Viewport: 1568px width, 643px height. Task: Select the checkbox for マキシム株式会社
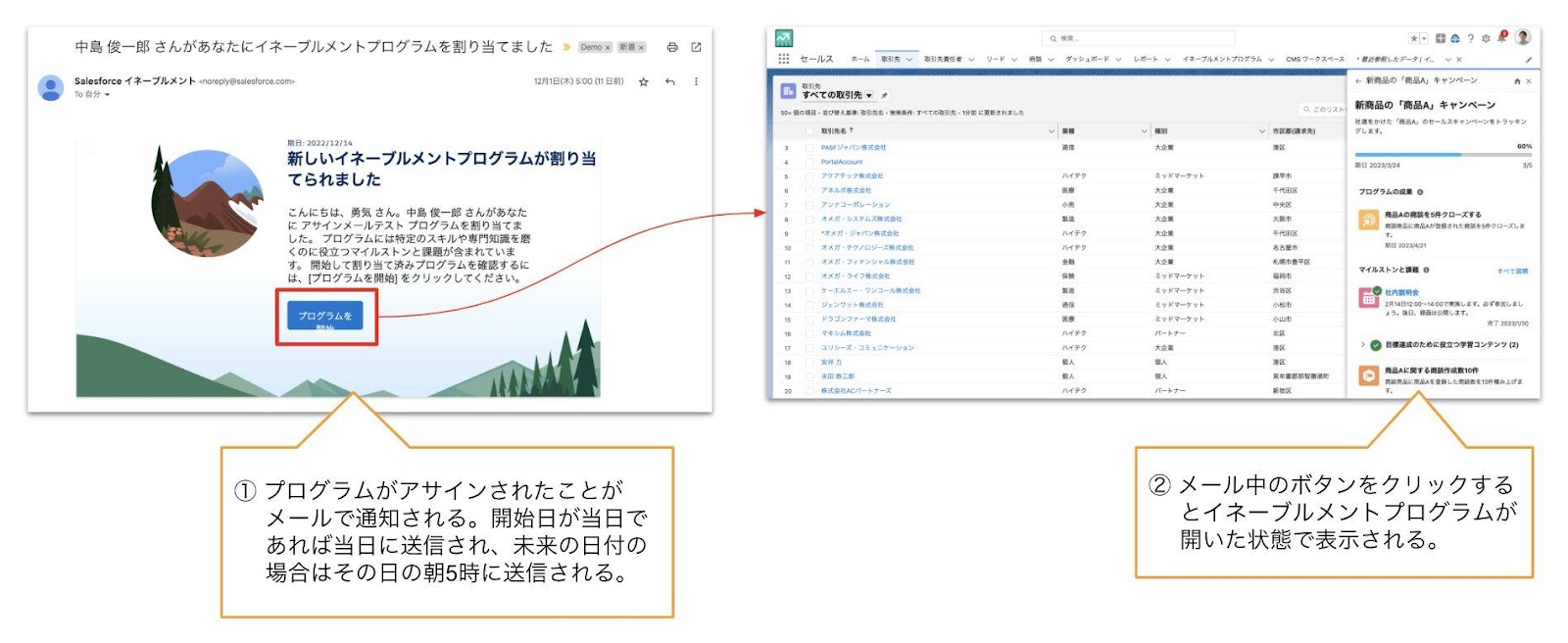click(x=809, y=333)
